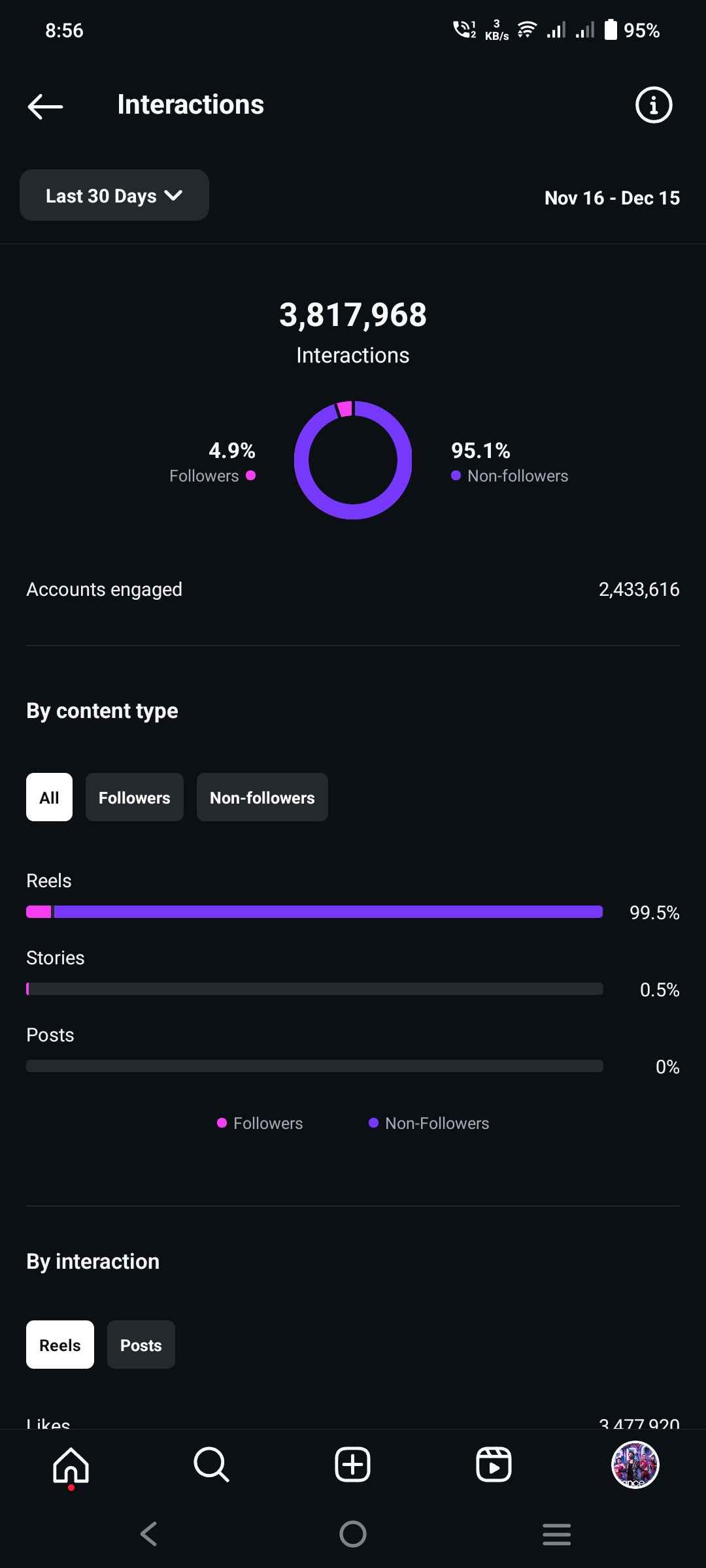Tap the Stories 0.5% progress bar

[314, 989]
